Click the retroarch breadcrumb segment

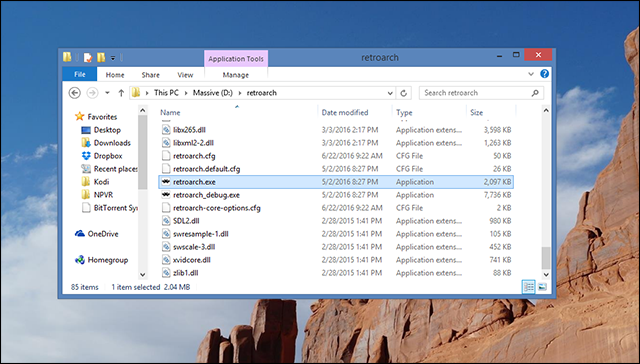pyautogui.click(x=262, y=93)
